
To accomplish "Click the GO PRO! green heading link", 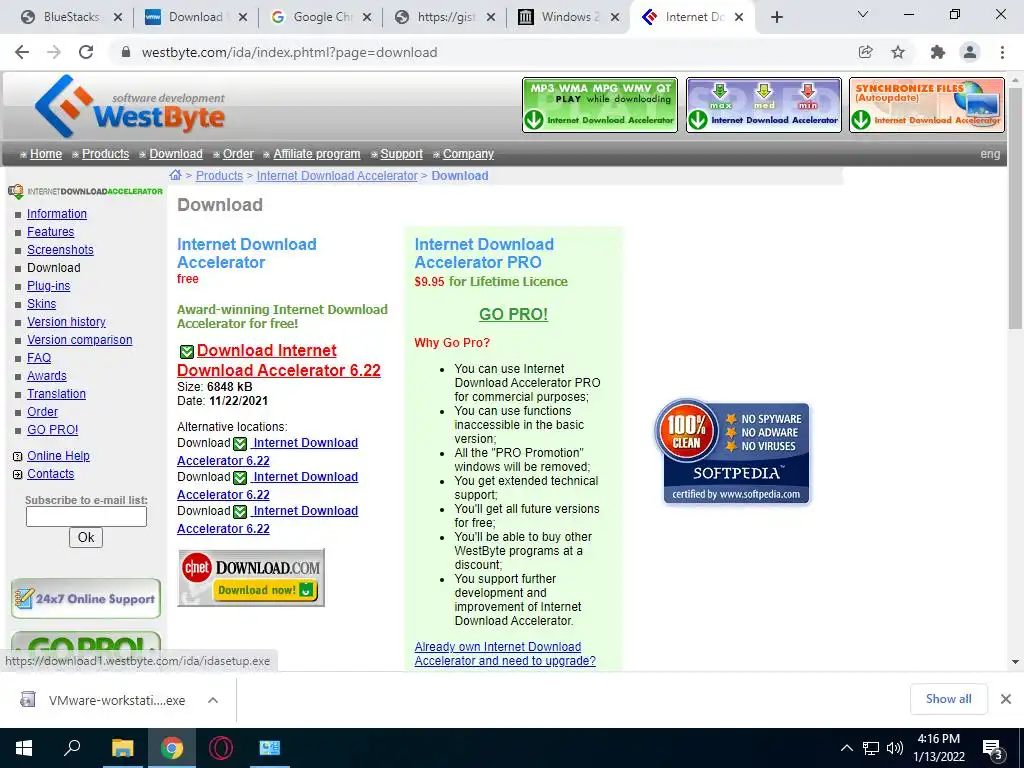I will pyautogui.click(x=513, y=314).
